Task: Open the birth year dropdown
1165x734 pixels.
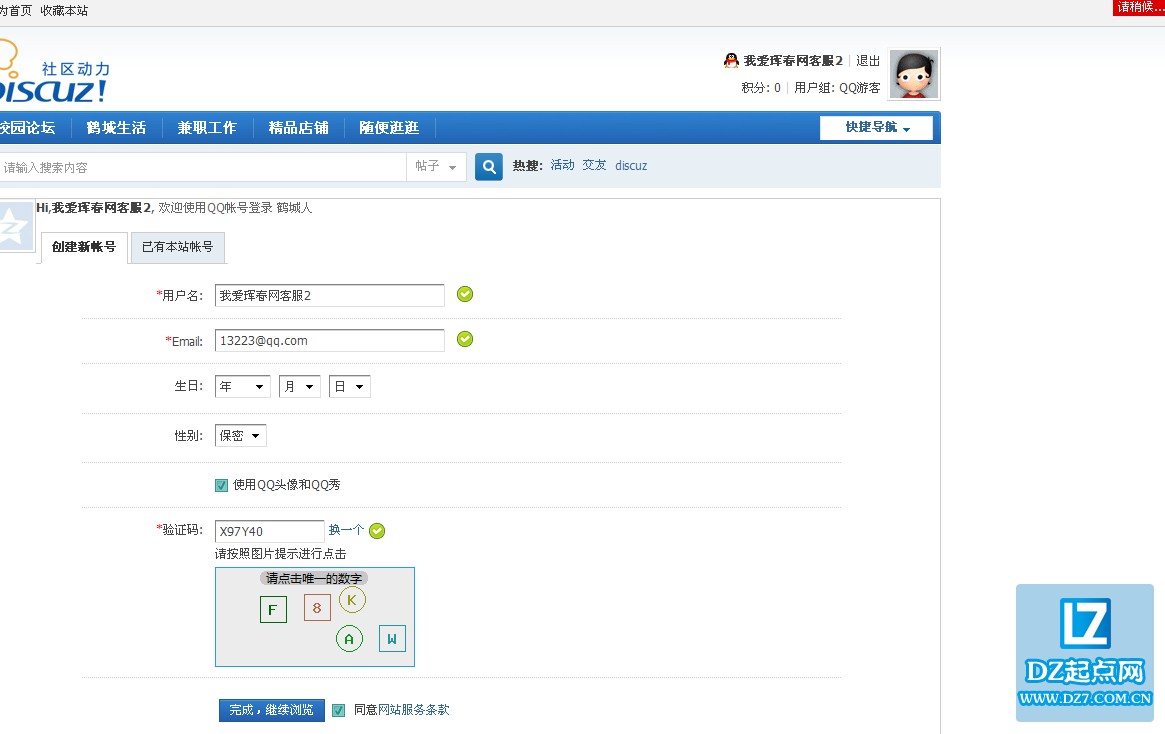Action: pos(243,387)
